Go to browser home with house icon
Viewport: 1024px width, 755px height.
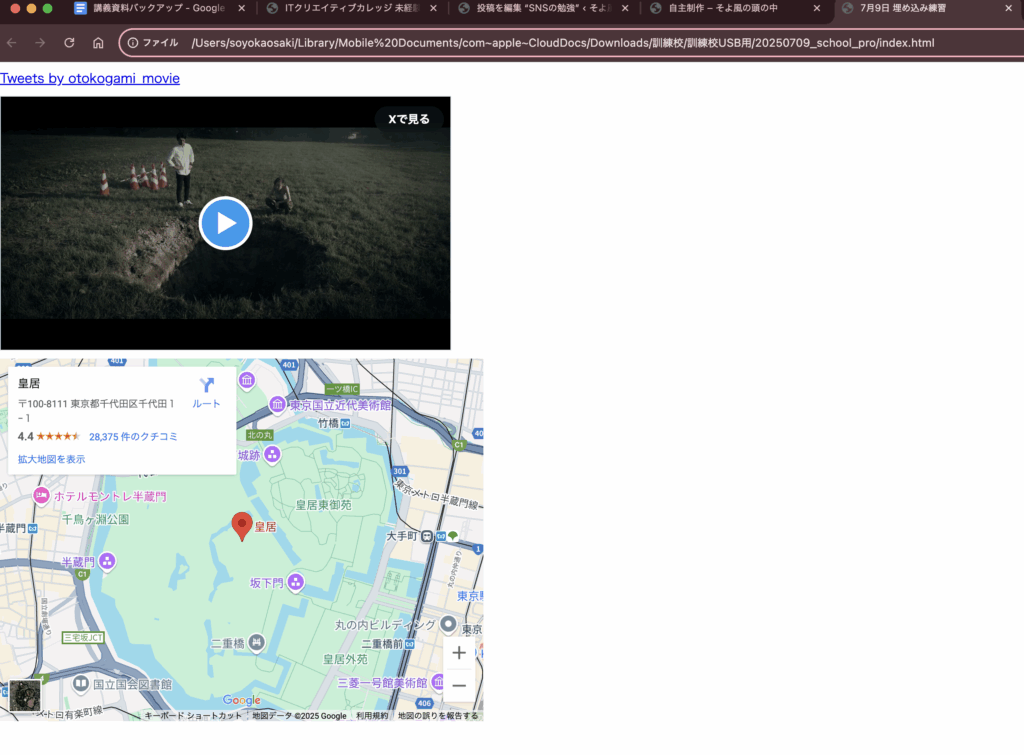pyautogui.click(x=98, y=43)
